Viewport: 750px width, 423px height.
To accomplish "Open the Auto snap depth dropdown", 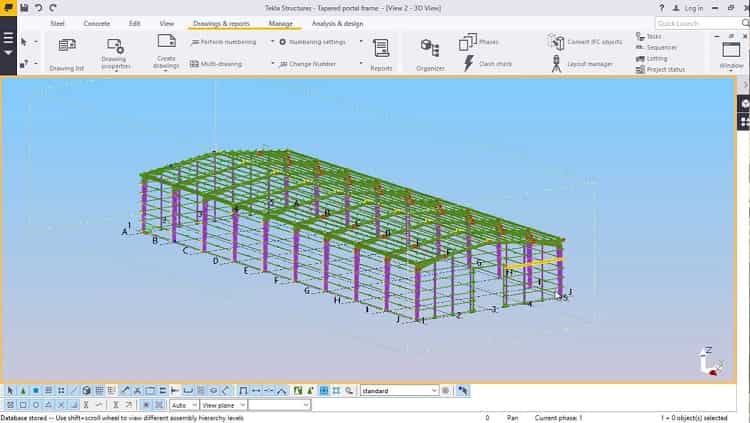I will click(193, 405).
